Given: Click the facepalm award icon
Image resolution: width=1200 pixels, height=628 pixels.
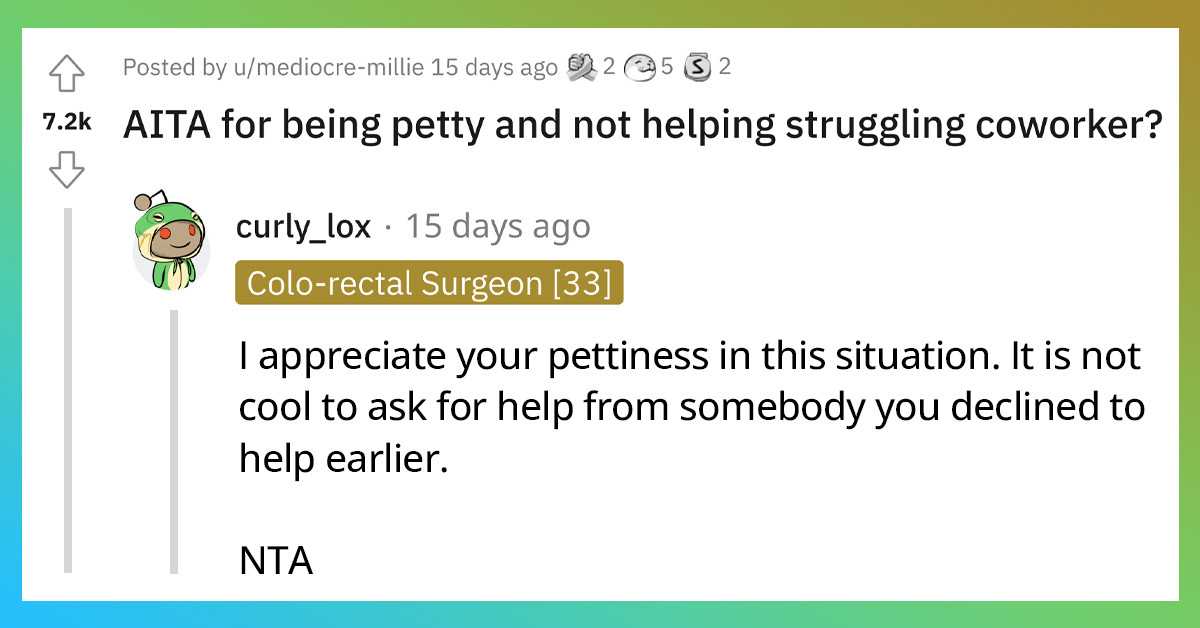Looking at the screenshot, I should click(x=640, y=67).
